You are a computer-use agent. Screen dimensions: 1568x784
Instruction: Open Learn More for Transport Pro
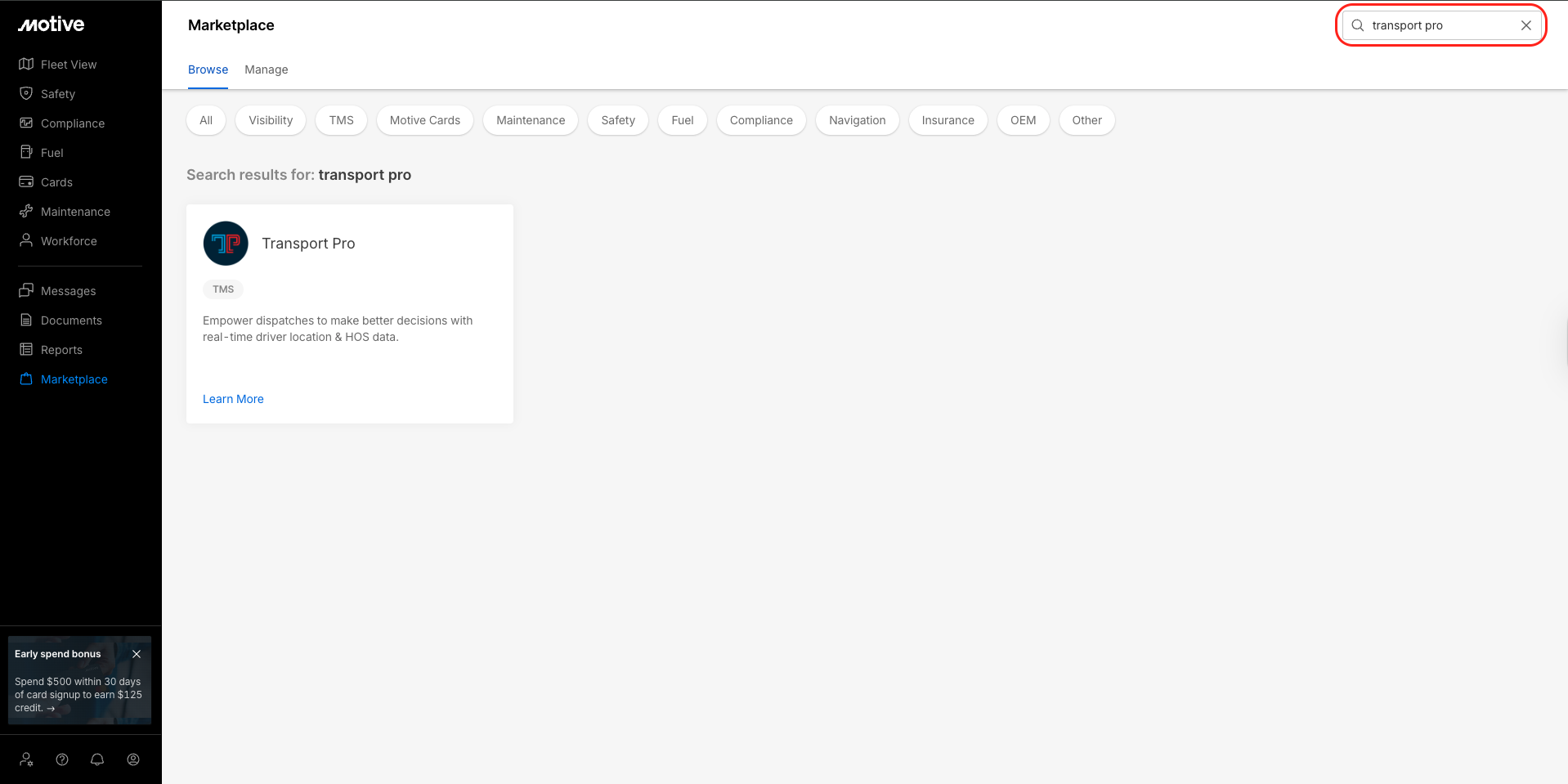point(233,399)
